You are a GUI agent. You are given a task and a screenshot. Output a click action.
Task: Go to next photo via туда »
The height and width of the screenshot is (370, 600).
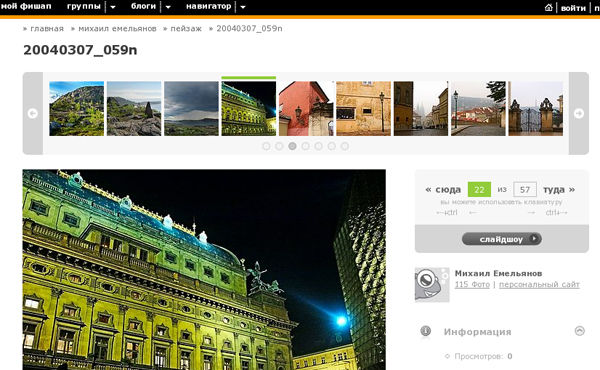coord(559,189)
